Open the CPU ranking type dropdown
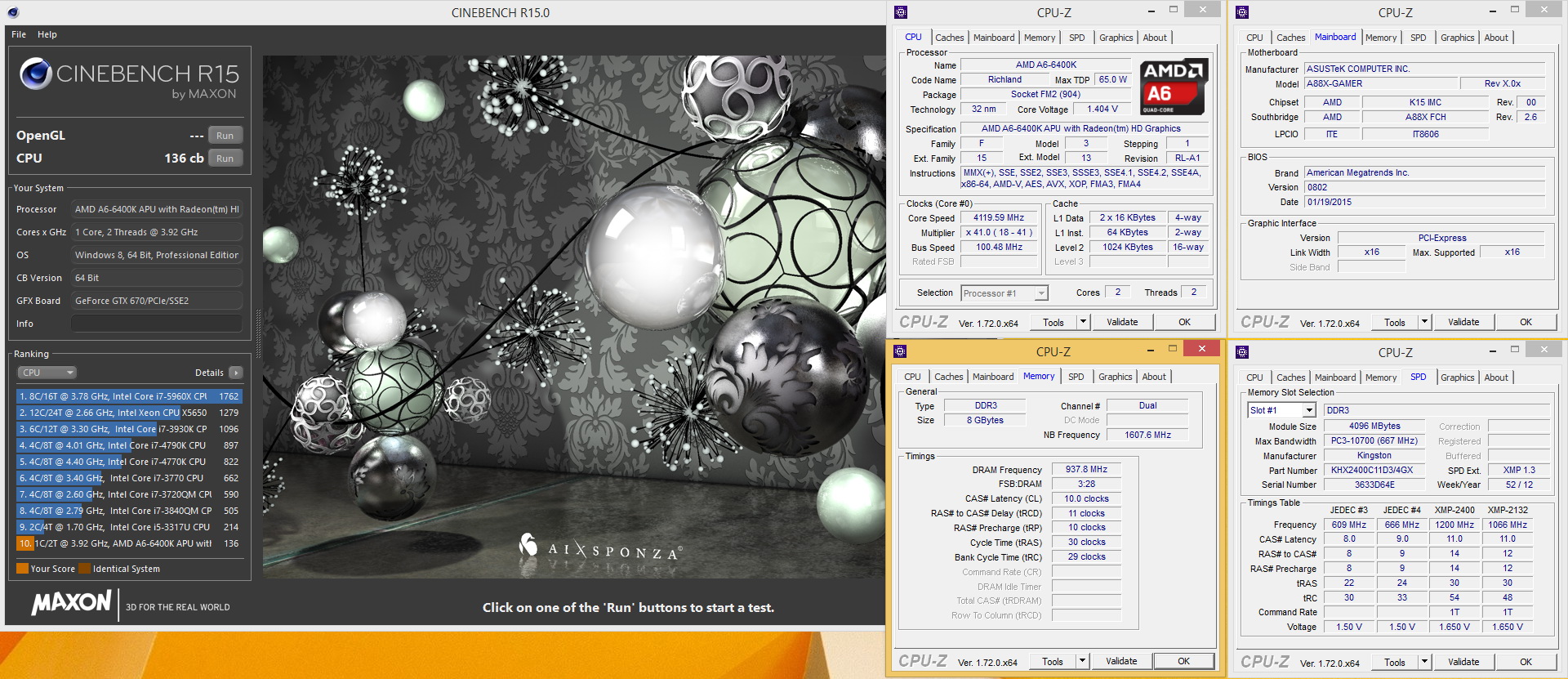 tap(47, 373)
